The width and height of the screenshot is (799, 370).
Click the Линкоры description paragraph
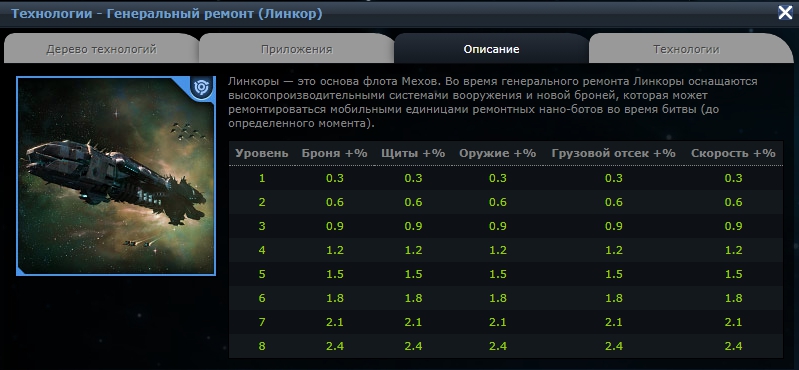point(493,102)
